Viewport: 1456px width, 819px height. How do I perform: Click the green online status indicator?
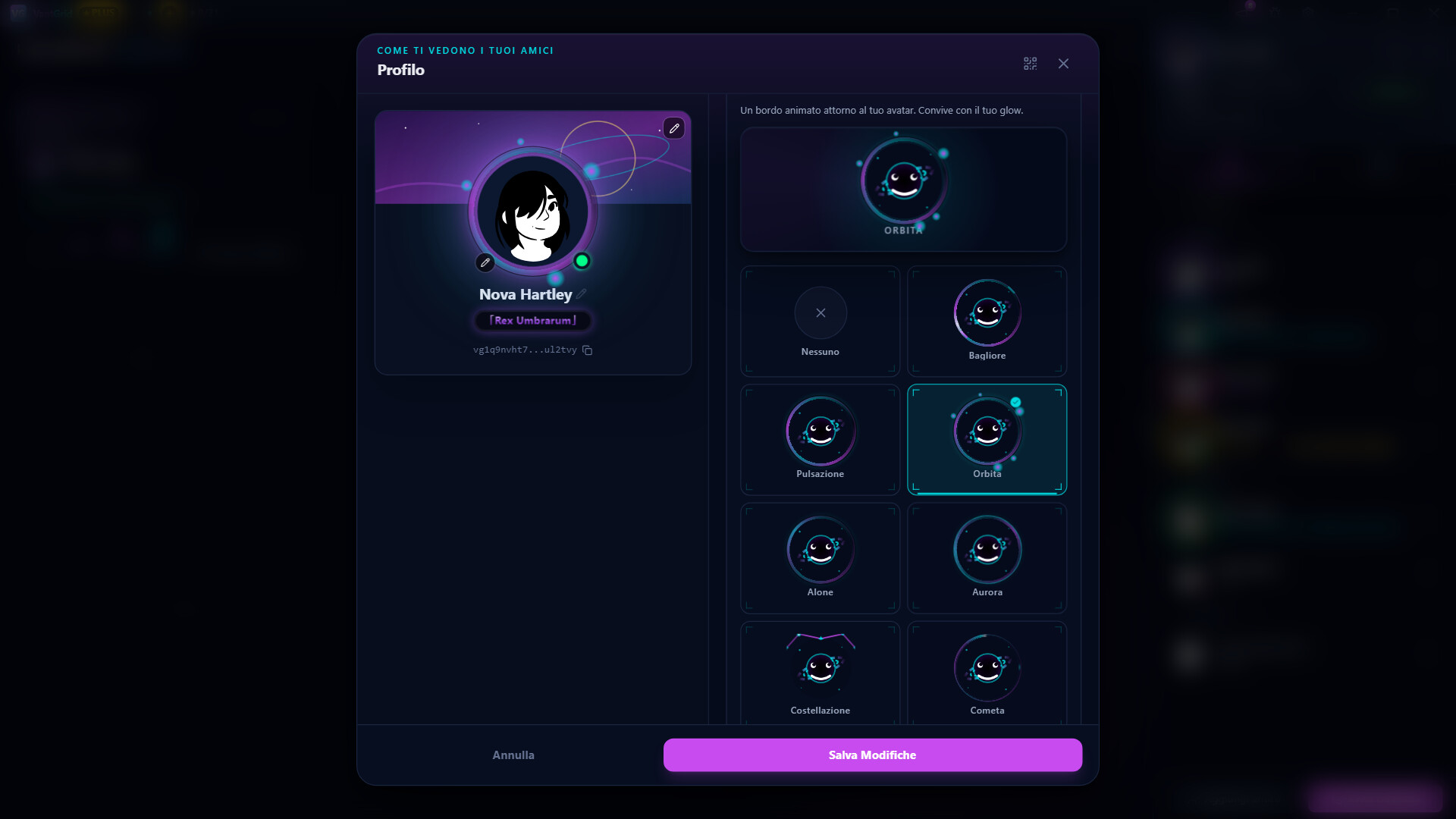(x=582, y=261)
